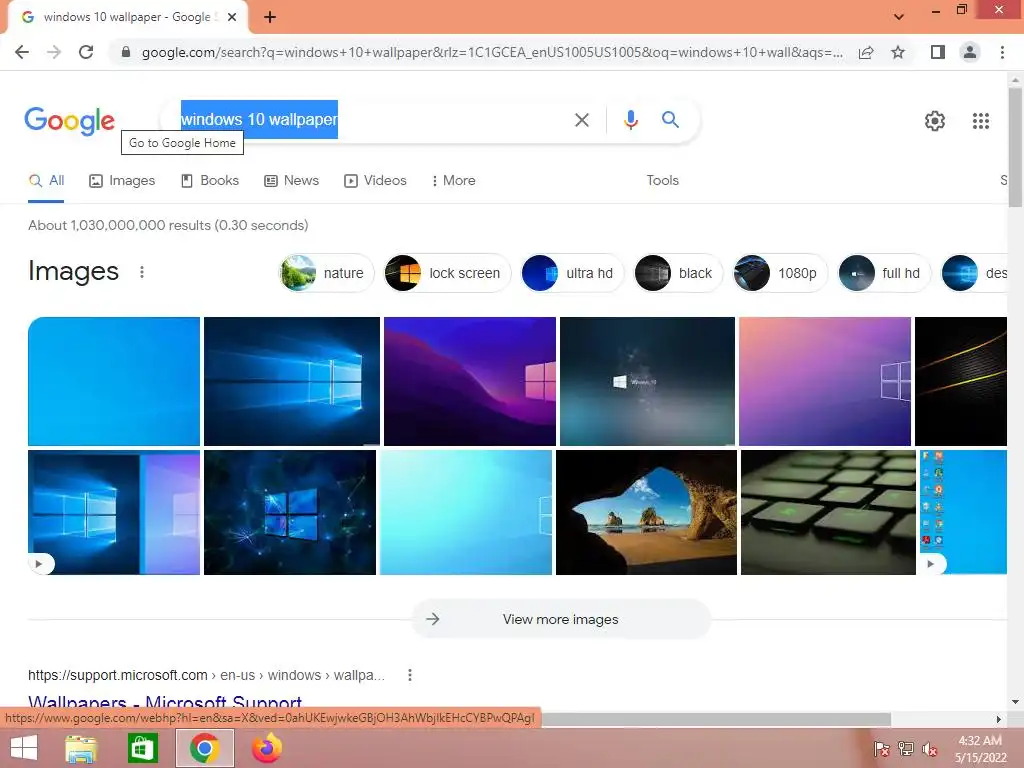The height and width of the screenshot is (768, 1024).
Task: Close the windows 10 wallpaper tab
Action: point(232,17)
